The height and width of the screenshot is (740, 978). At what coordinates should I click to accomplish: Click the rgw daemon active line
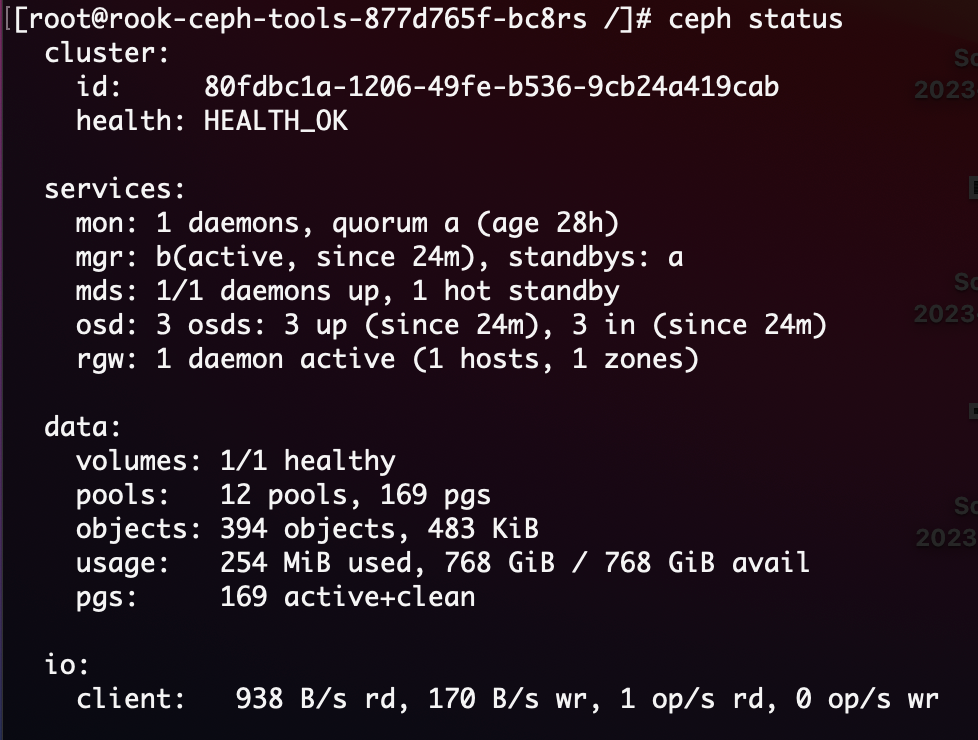click(x=387, y=359)
